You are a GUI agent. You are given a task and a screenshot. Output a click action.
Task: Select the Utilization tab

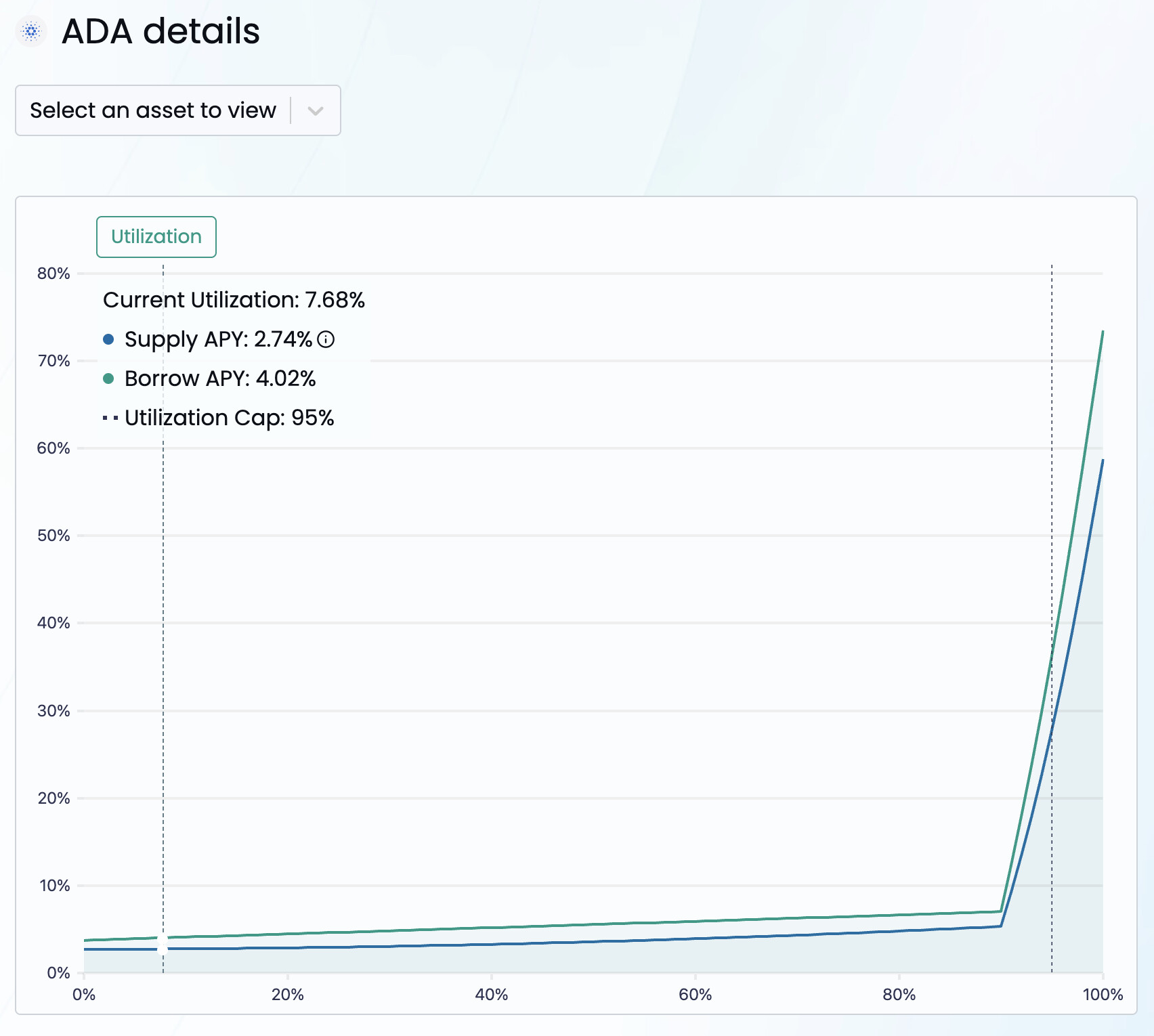(156, 237)
